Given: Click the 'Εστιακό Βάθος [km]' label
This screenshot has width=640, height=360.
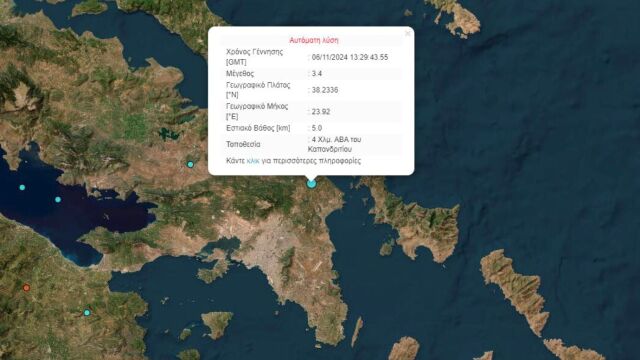Looking at the screenshot, I should point(258,128).
